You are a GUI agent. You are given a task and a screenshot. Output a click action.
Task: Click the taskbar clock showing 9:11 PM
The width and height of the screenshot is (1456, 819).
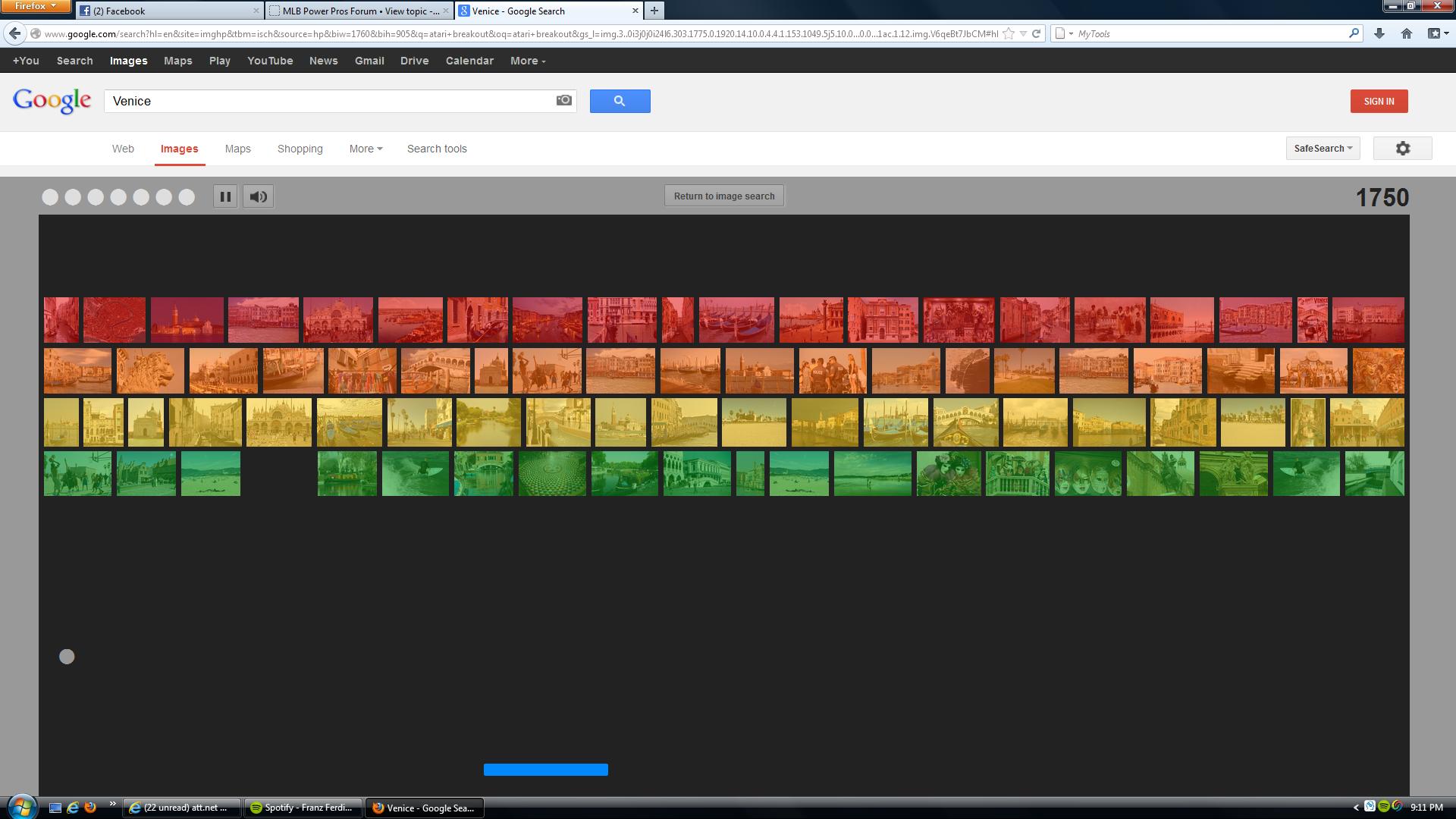(x=1426, y=808)
